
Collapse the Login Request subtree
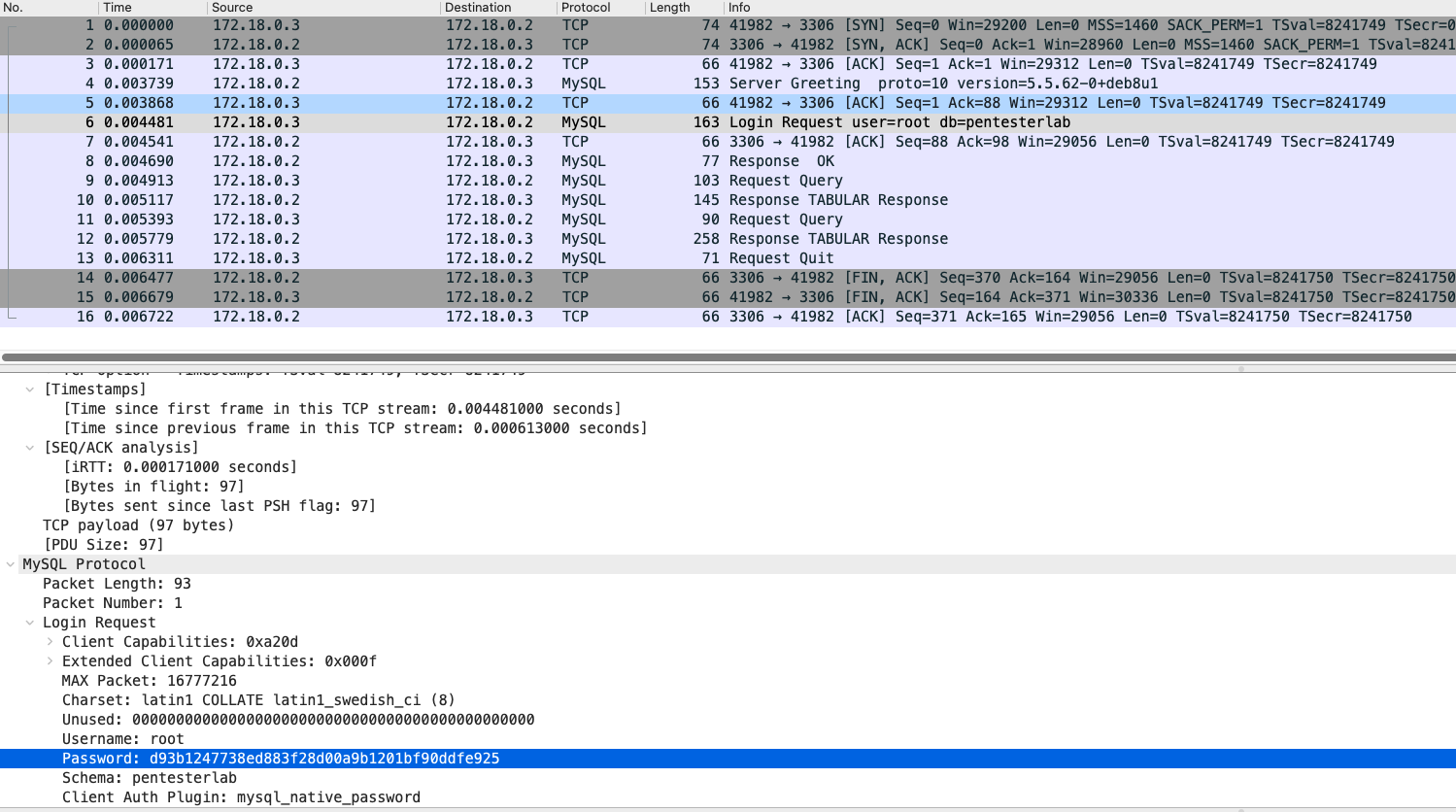tap(30, 623)
